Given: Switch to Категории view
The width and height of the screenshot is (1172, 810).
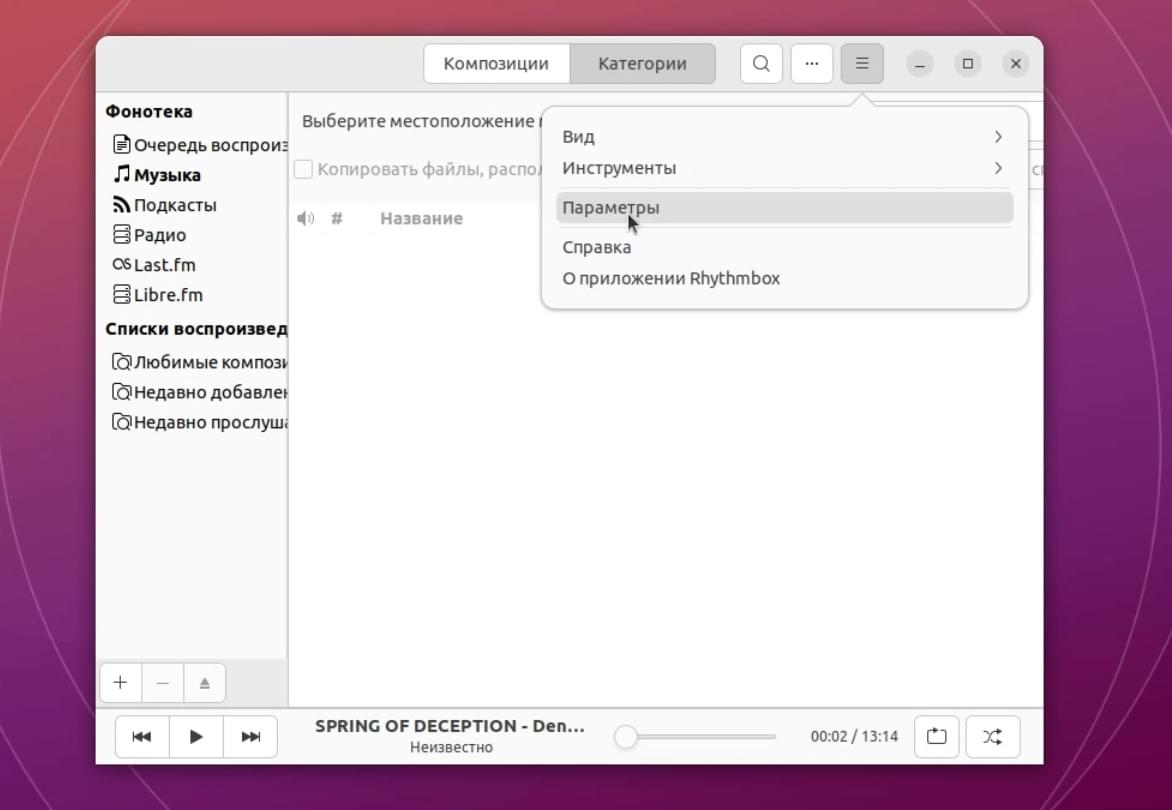Looking at the screenshot, I should pos(642,64).
